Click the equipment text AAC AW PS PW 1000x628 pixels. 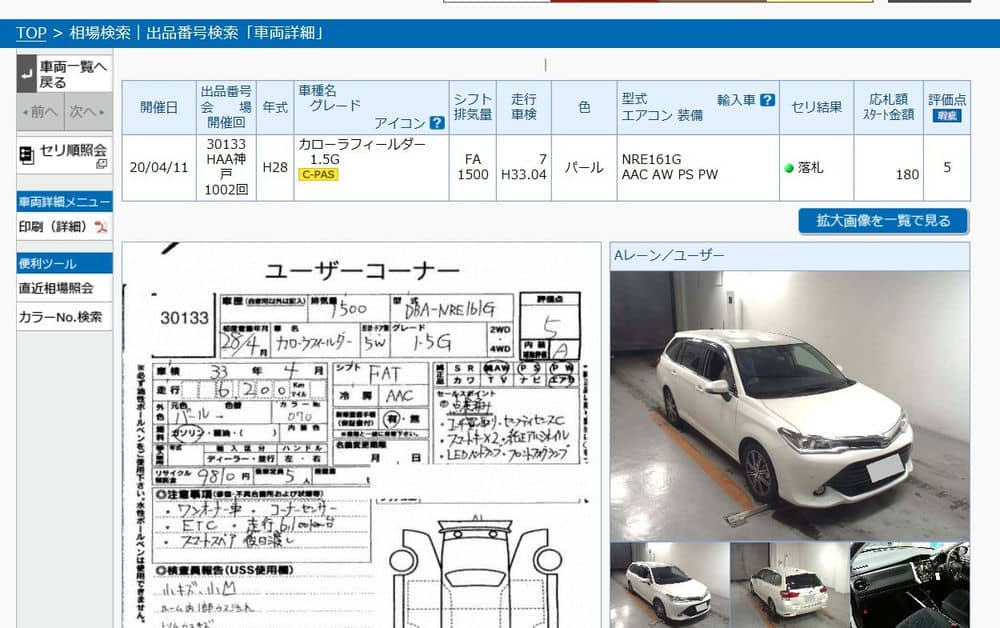tap(670, 175)
